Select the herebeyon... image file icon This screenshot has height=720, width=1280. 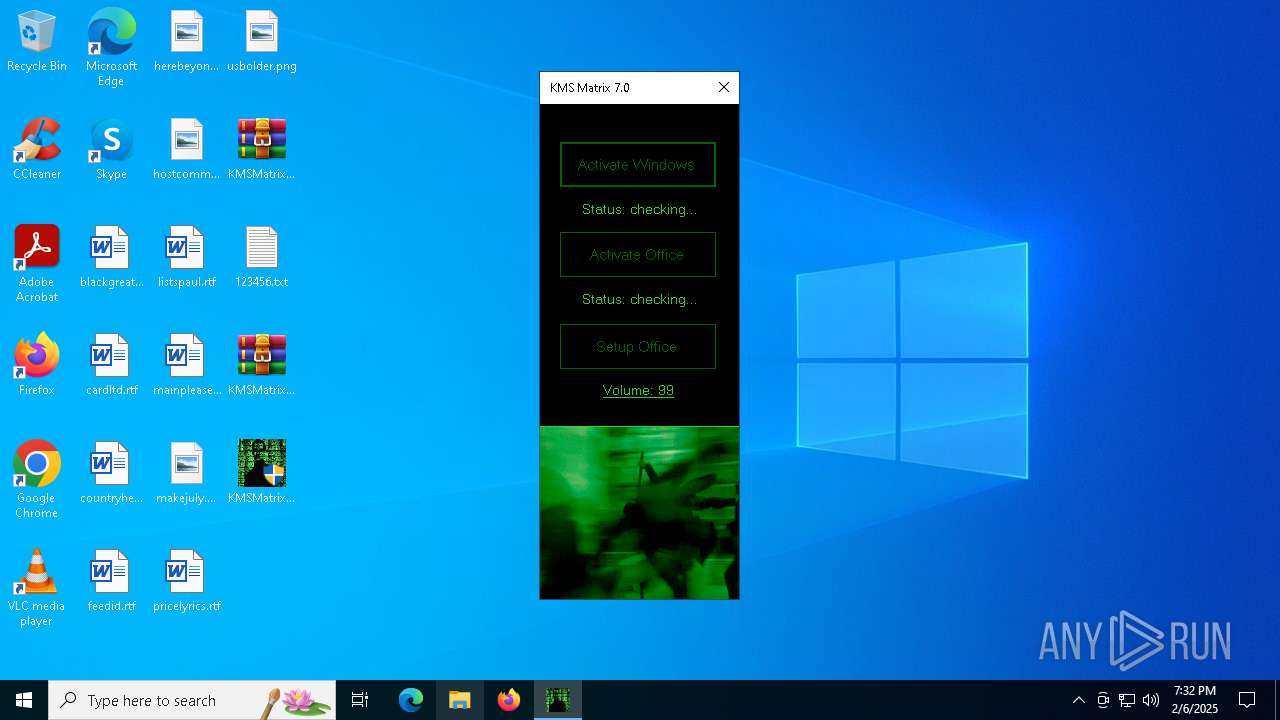point(186,43)
